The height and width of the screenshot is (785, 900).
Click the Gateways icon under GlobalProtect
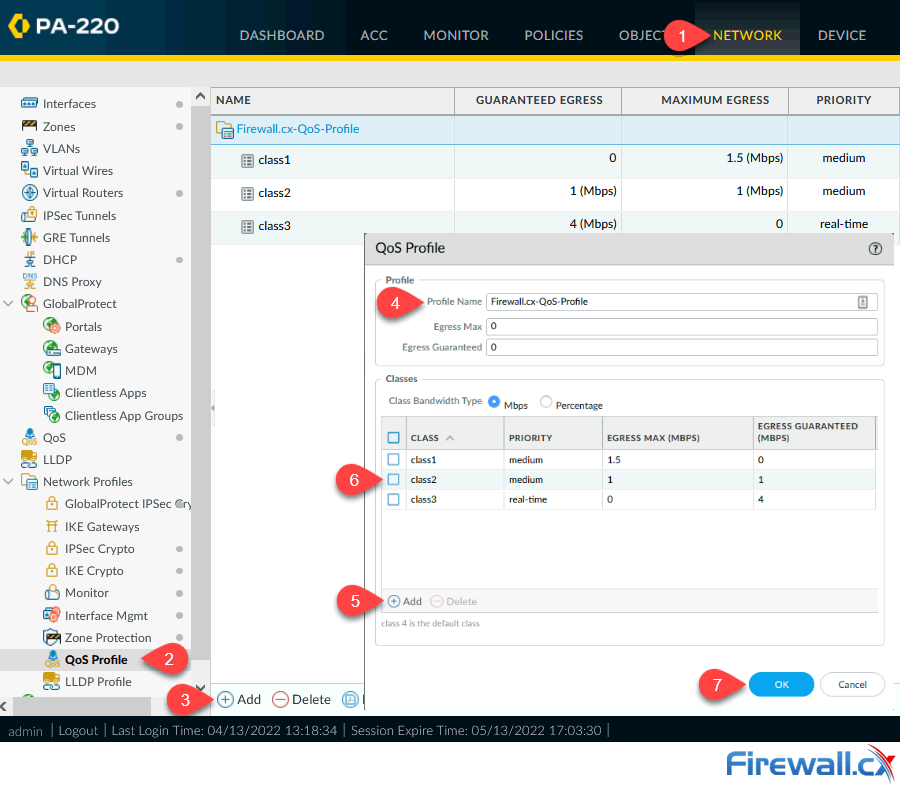[x=52, y=348]
